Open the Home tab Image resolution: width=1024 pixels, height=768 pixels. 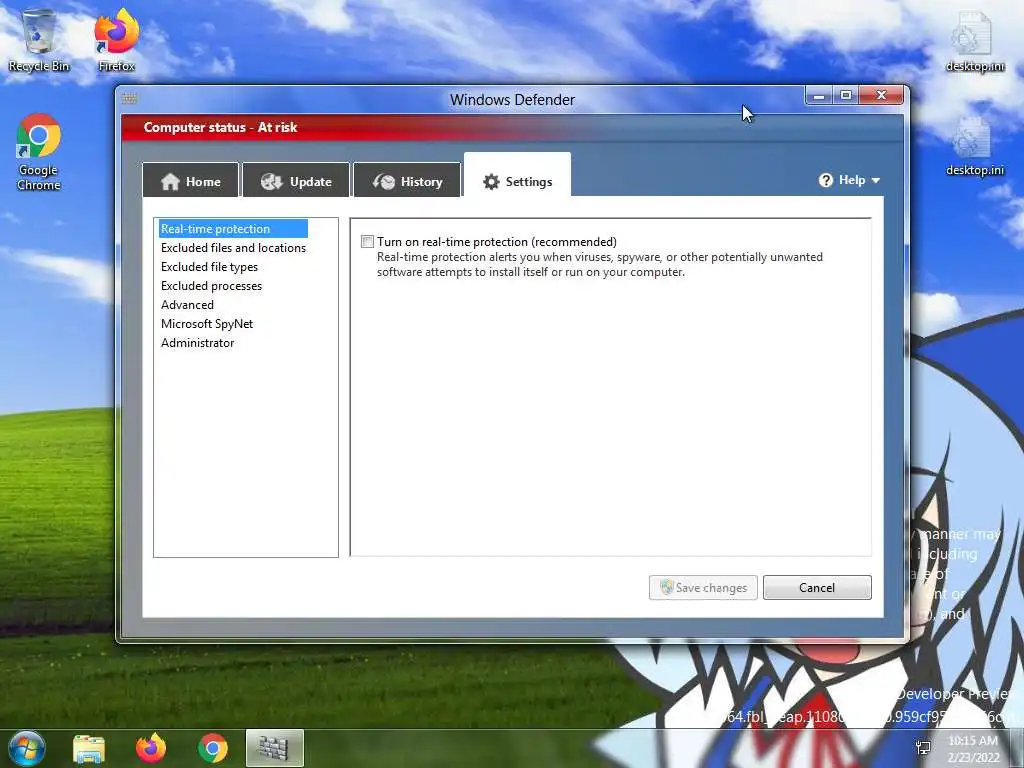[191, 181]
